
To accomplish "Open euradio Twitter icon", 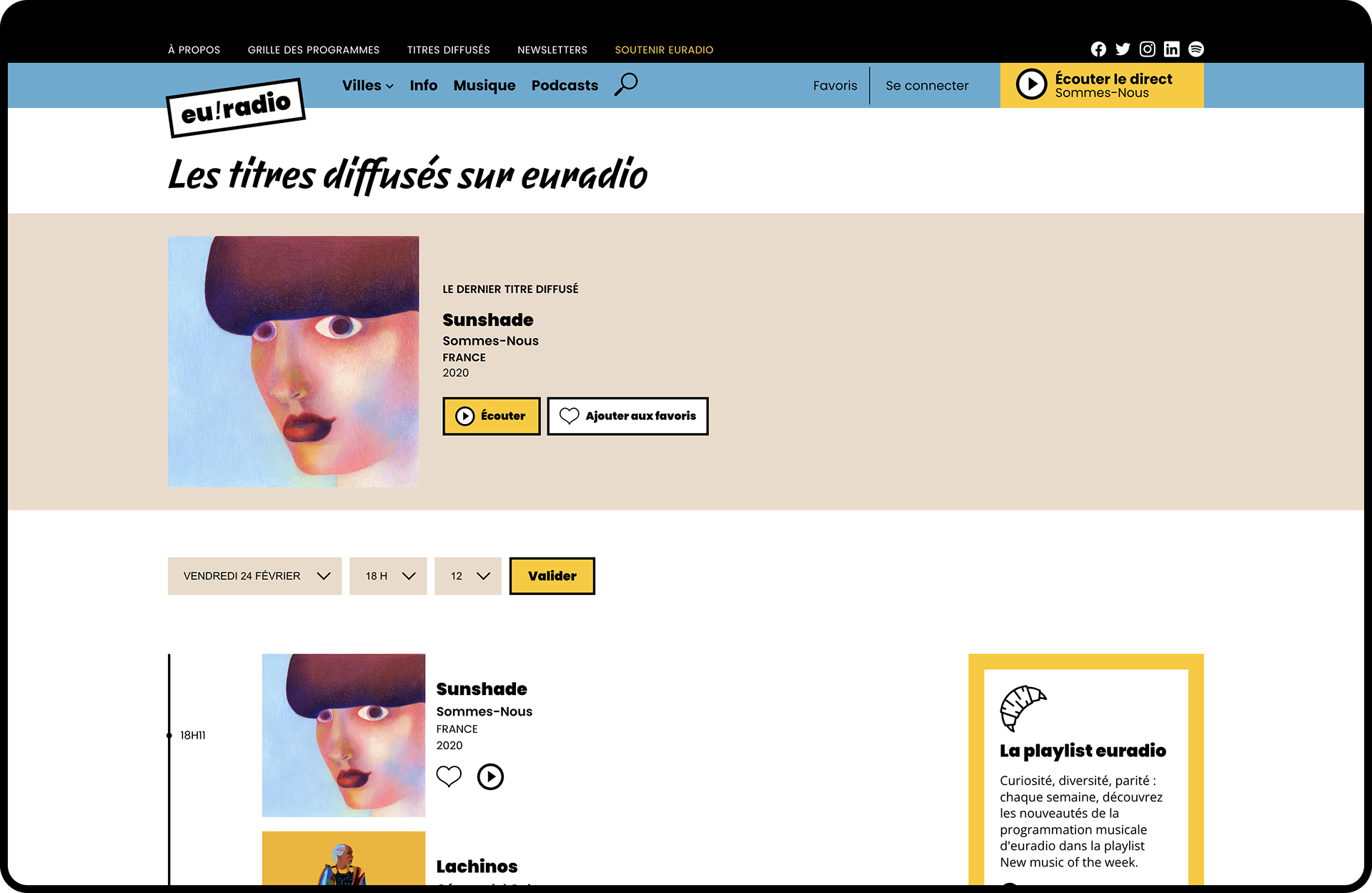I will coord(1123,49).
